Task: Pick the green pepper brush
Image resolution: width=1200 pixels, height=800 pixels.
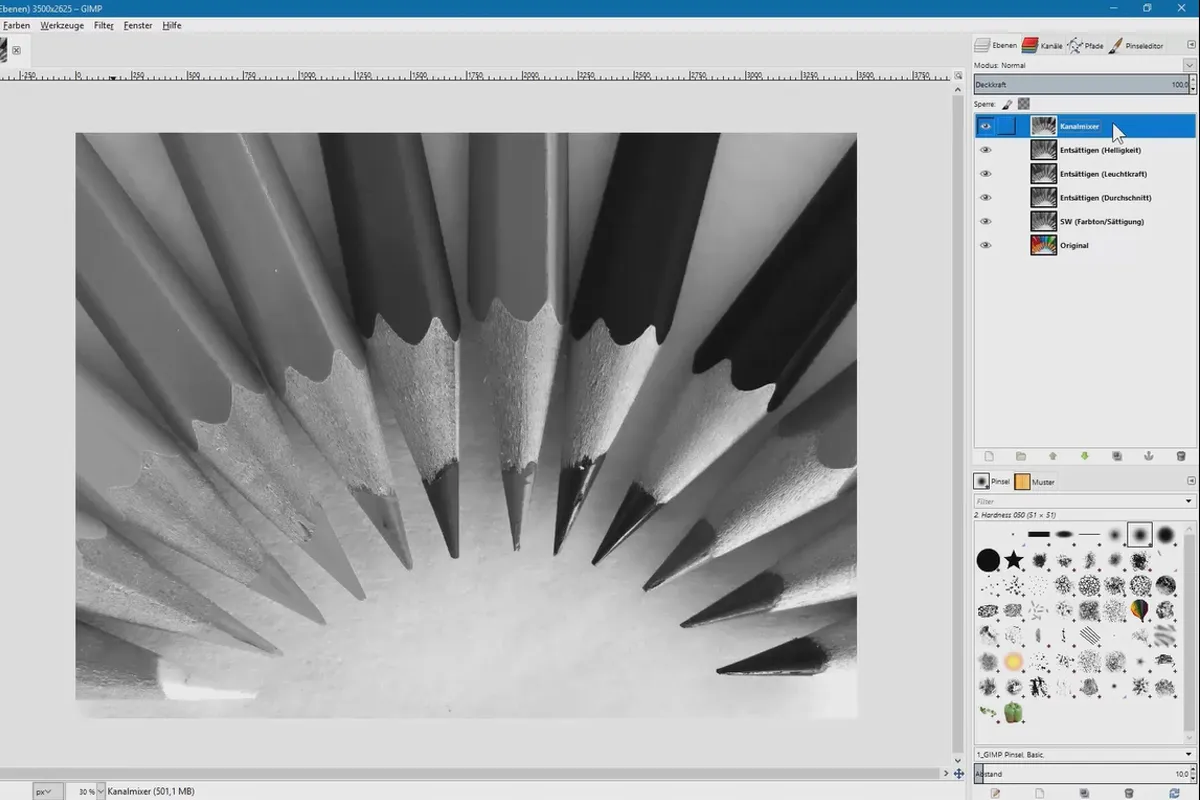Action: tap(1014, 712)
